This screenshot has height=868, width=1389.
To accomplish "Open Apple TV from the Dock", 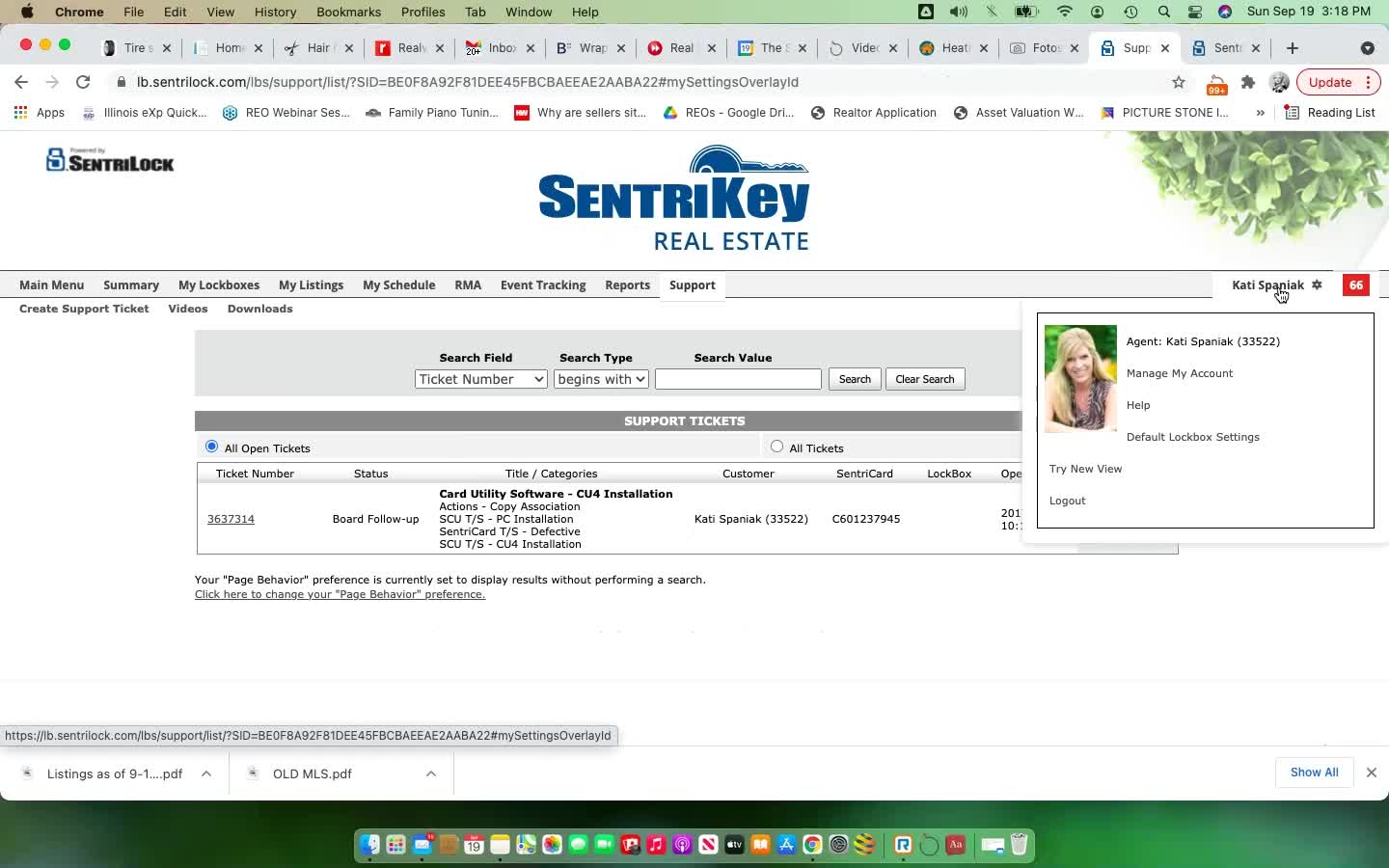I will point(734,845).
